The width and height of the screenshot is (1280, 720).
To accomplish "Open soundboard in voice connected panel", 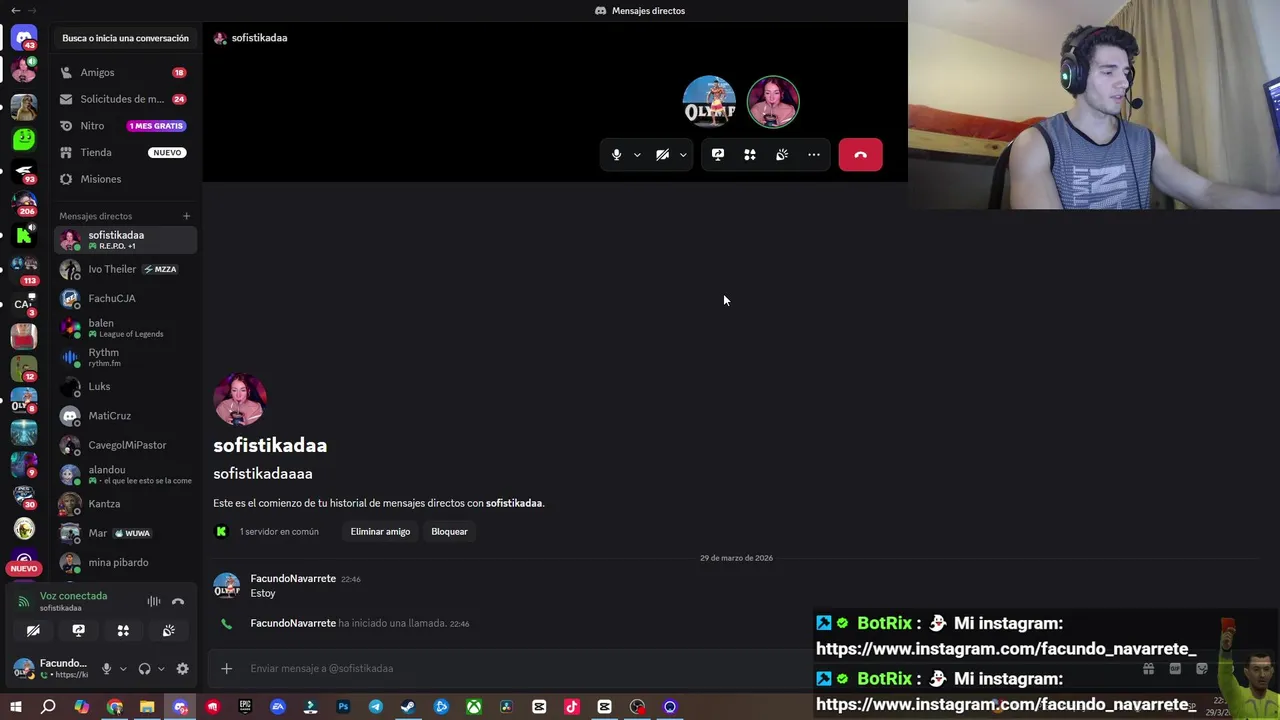I will (168, 630).
